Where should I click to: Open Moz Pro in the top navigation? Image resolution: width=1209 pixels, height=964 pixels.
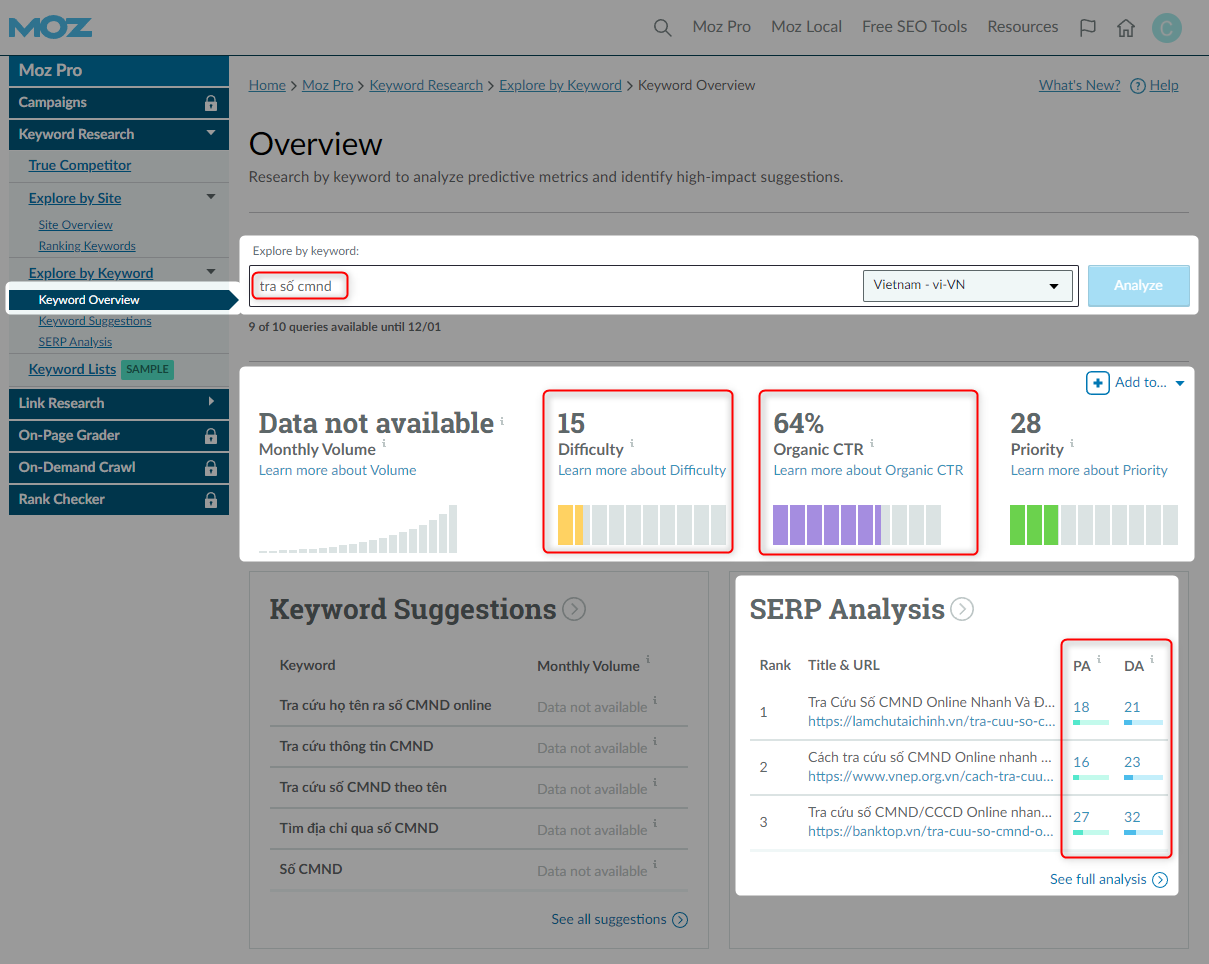(x=722, y=27)
